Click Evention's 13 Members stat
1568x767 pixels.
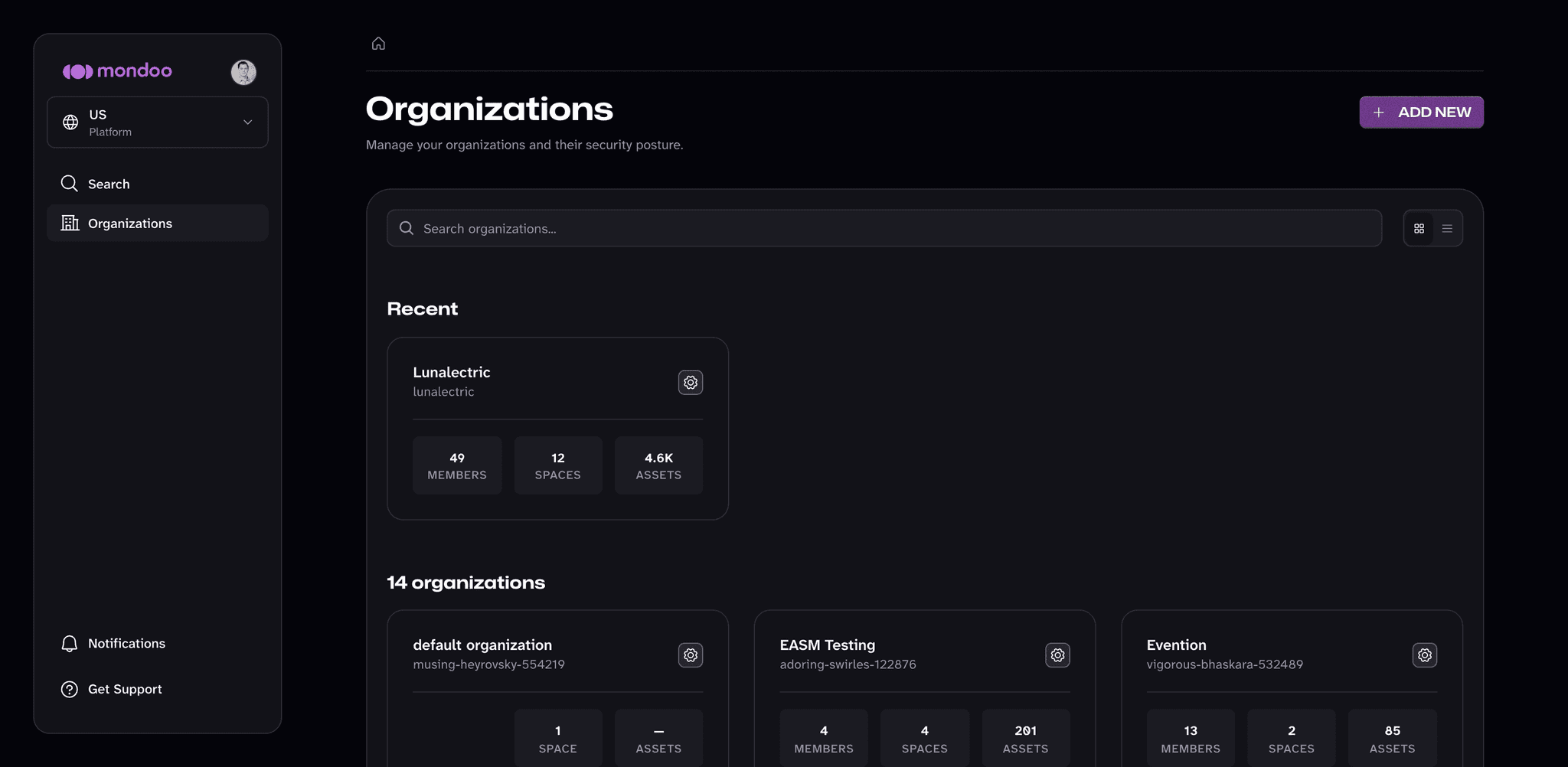click(1191, 738)
